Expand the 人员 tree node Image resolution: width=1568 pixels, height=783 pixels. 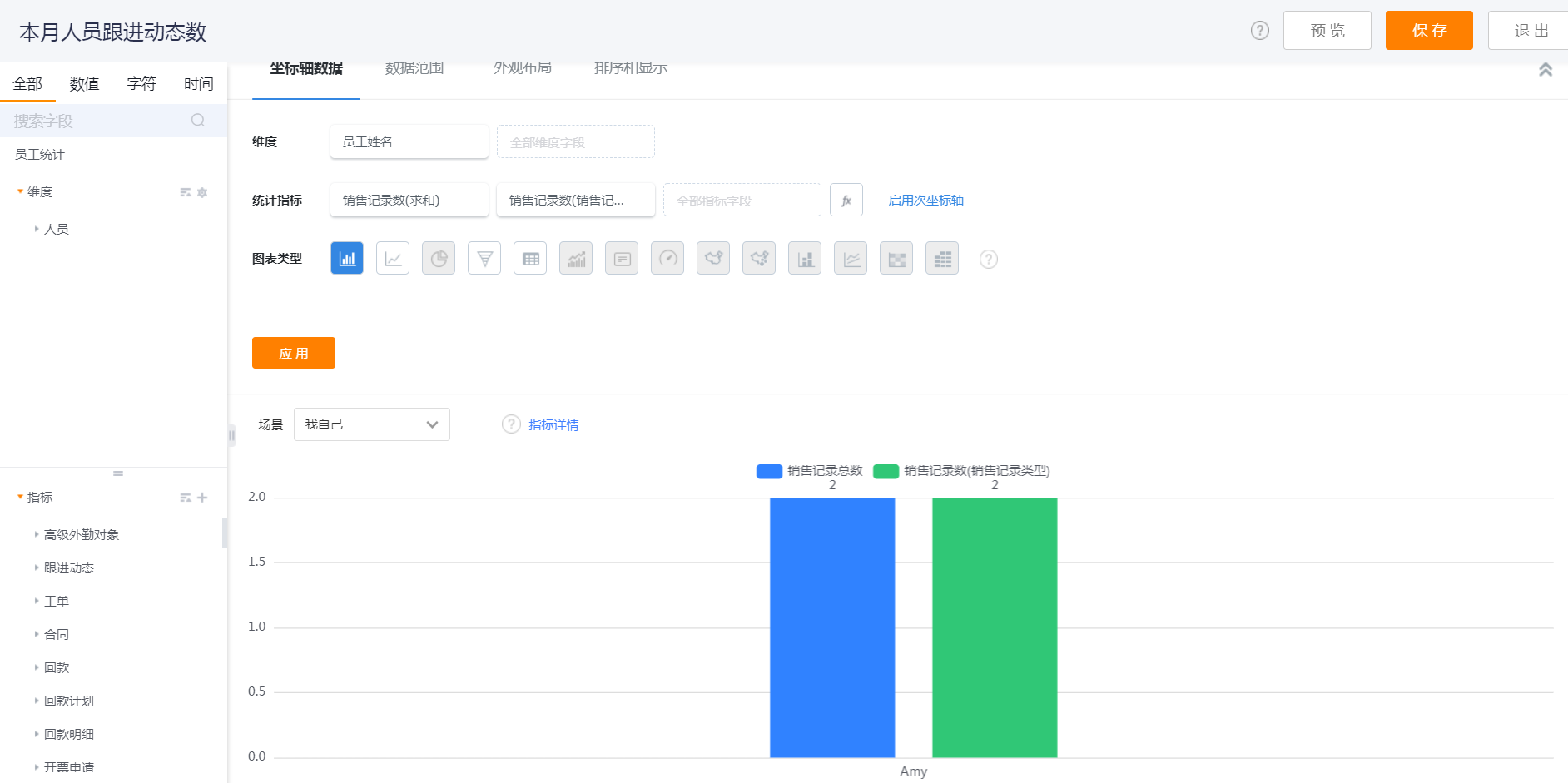37,229
